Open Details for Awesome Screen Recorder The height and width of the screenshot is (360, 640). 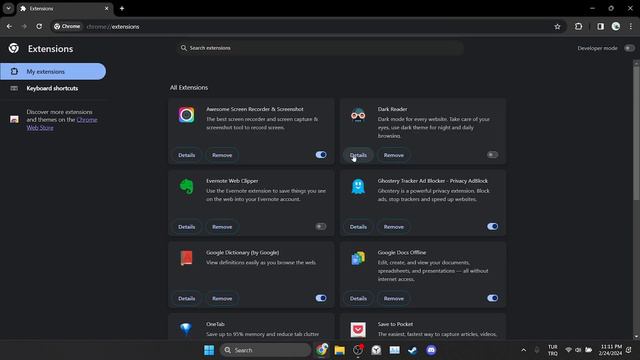coord(187,155)
